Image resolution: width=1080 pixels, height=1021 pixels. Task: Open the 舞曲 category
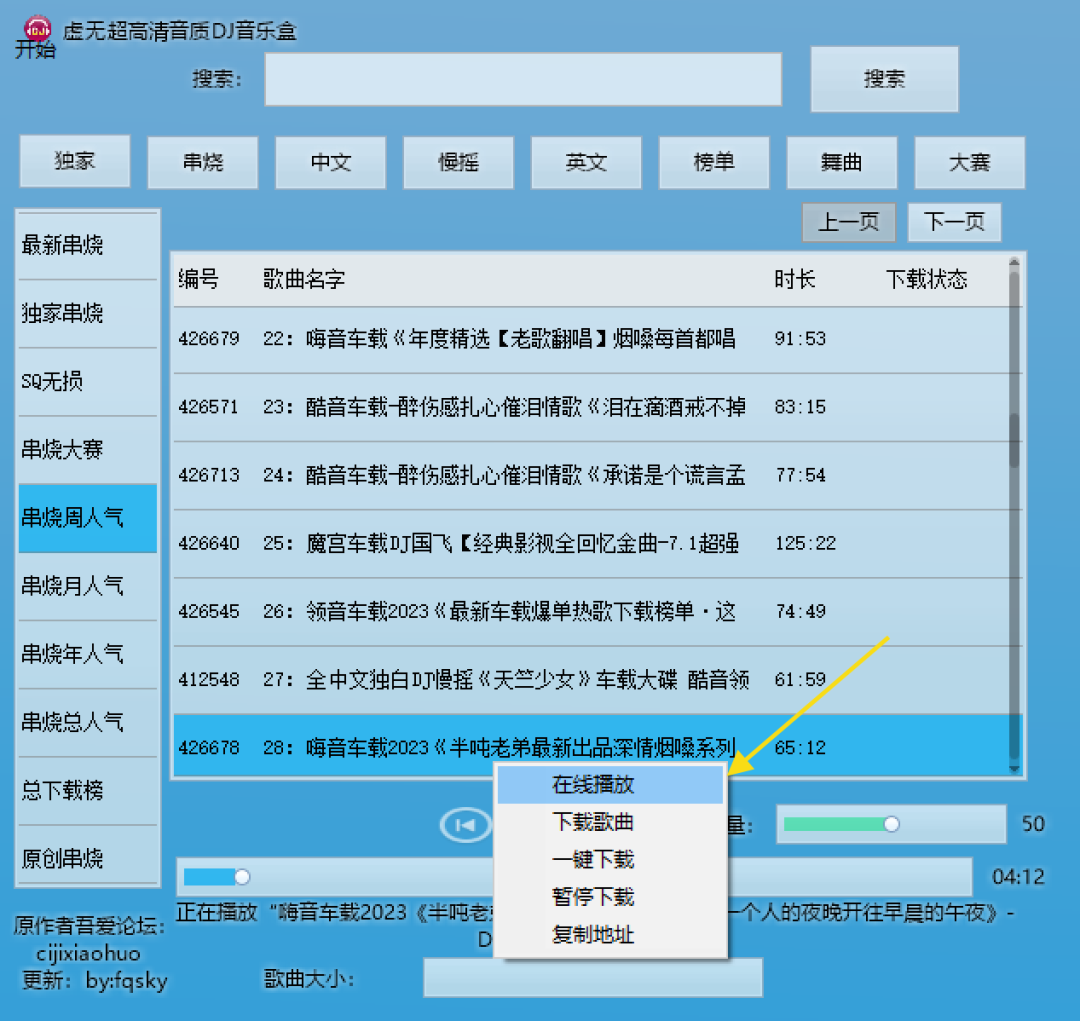[842, 162]
